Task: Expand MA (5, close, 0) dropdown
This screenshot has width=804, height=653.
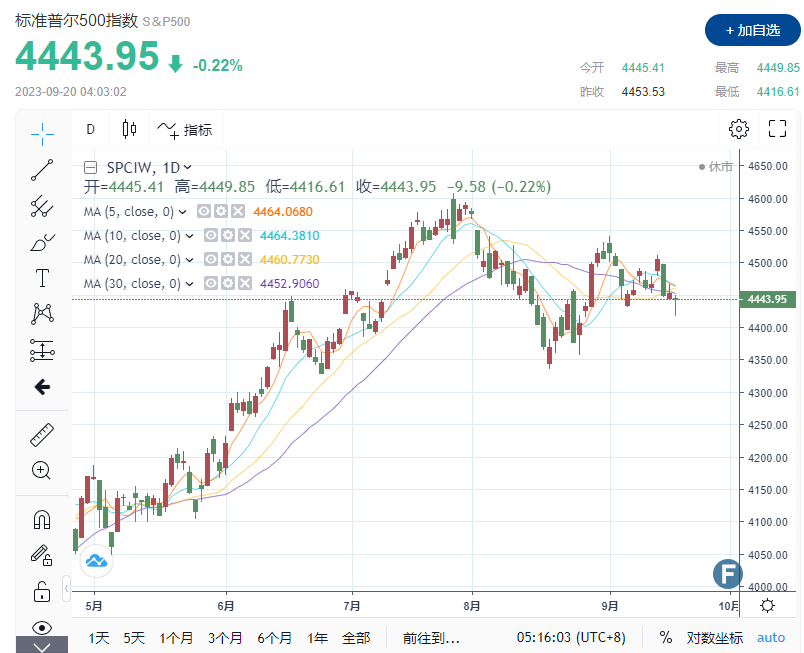Action: 183,212
